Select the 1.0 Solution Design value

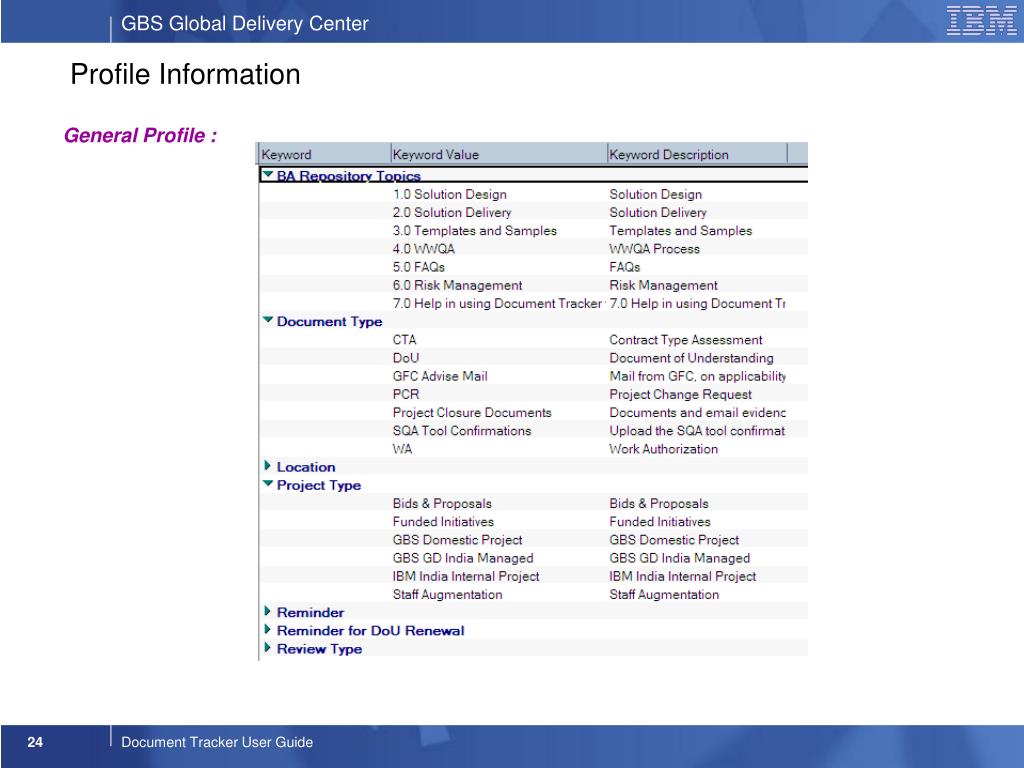(x=449, y=194)
